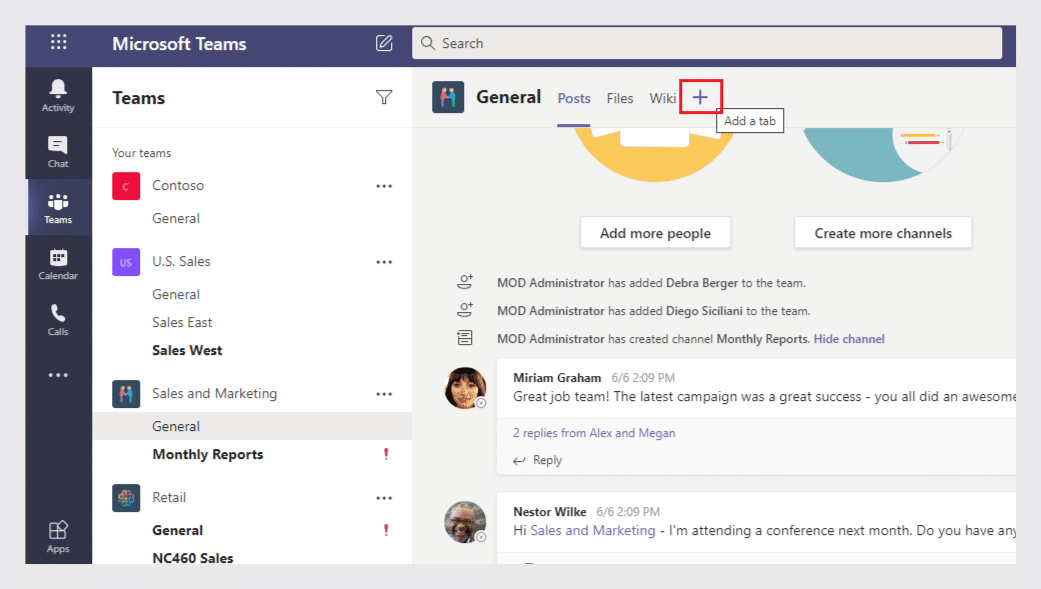The image size is (1041, 589).
Task: Select Retail team name
Action: coord(169,497)
